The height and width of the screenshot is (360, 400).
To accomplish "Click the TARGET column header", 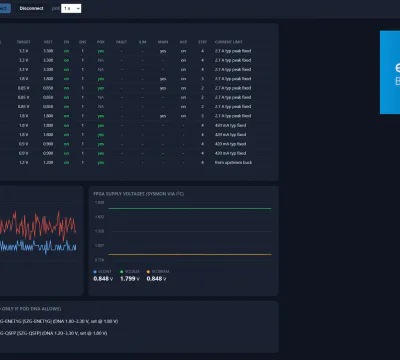I will tap(23, 42).
